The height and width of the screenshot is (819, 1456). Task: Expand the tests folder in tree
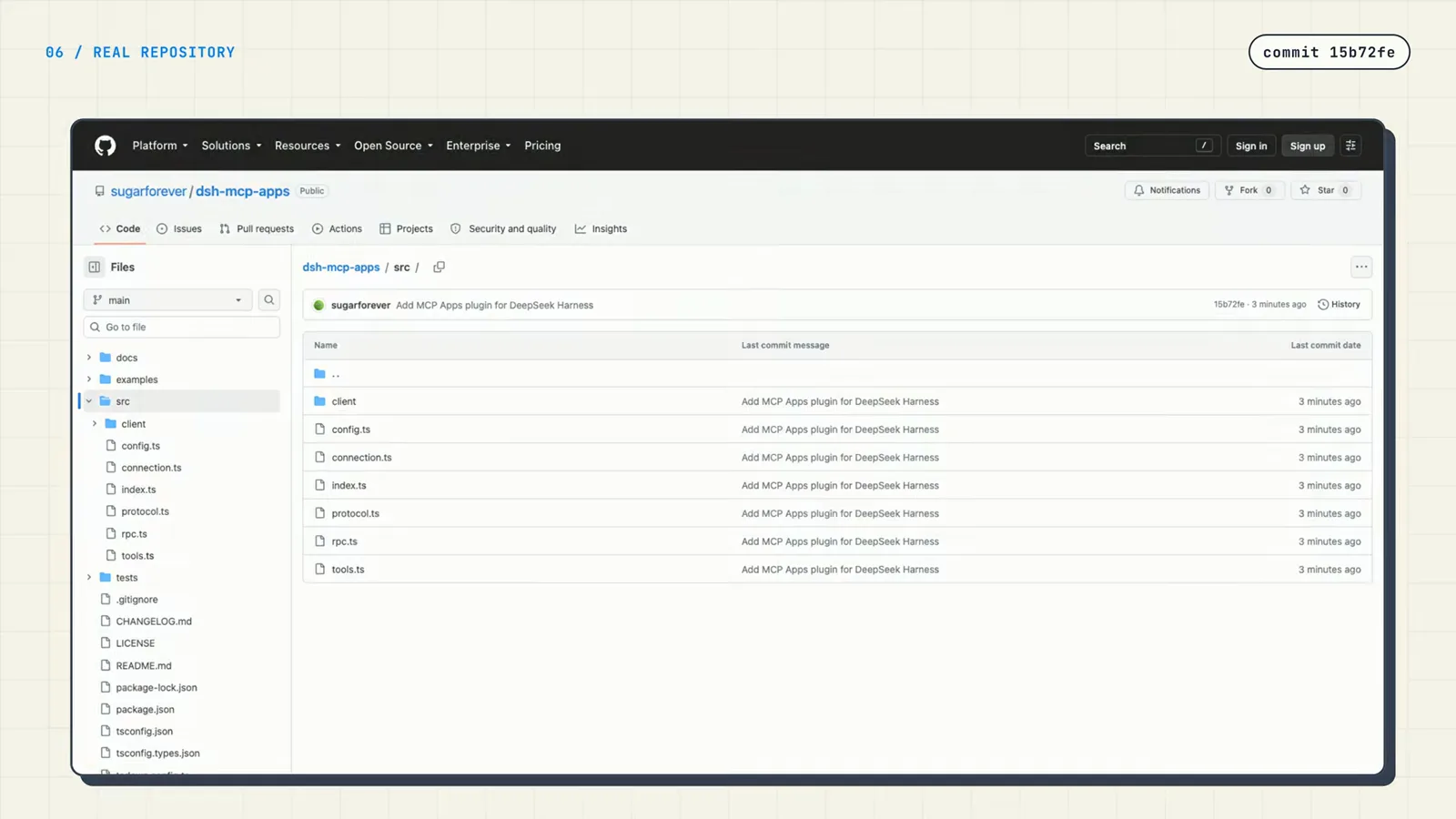89,578
